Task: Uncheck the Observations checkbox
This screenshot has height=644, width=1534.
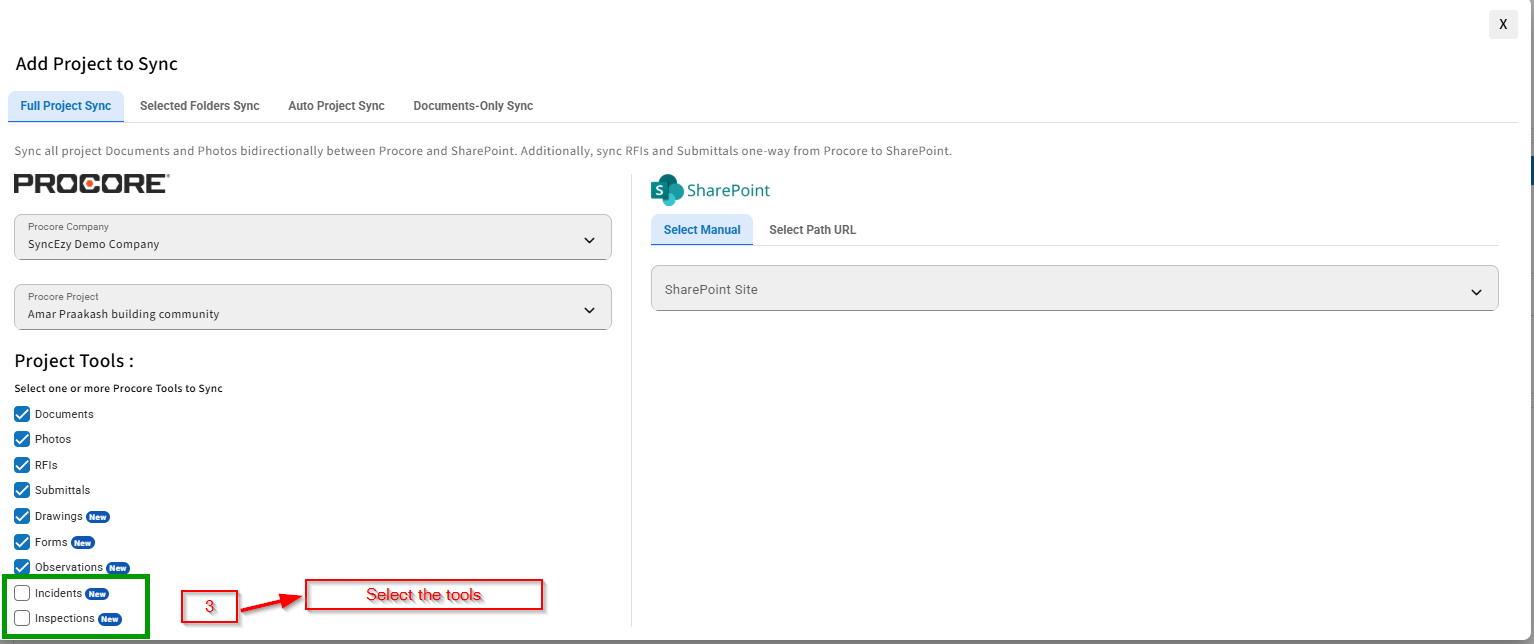Action: pos(22,567)
